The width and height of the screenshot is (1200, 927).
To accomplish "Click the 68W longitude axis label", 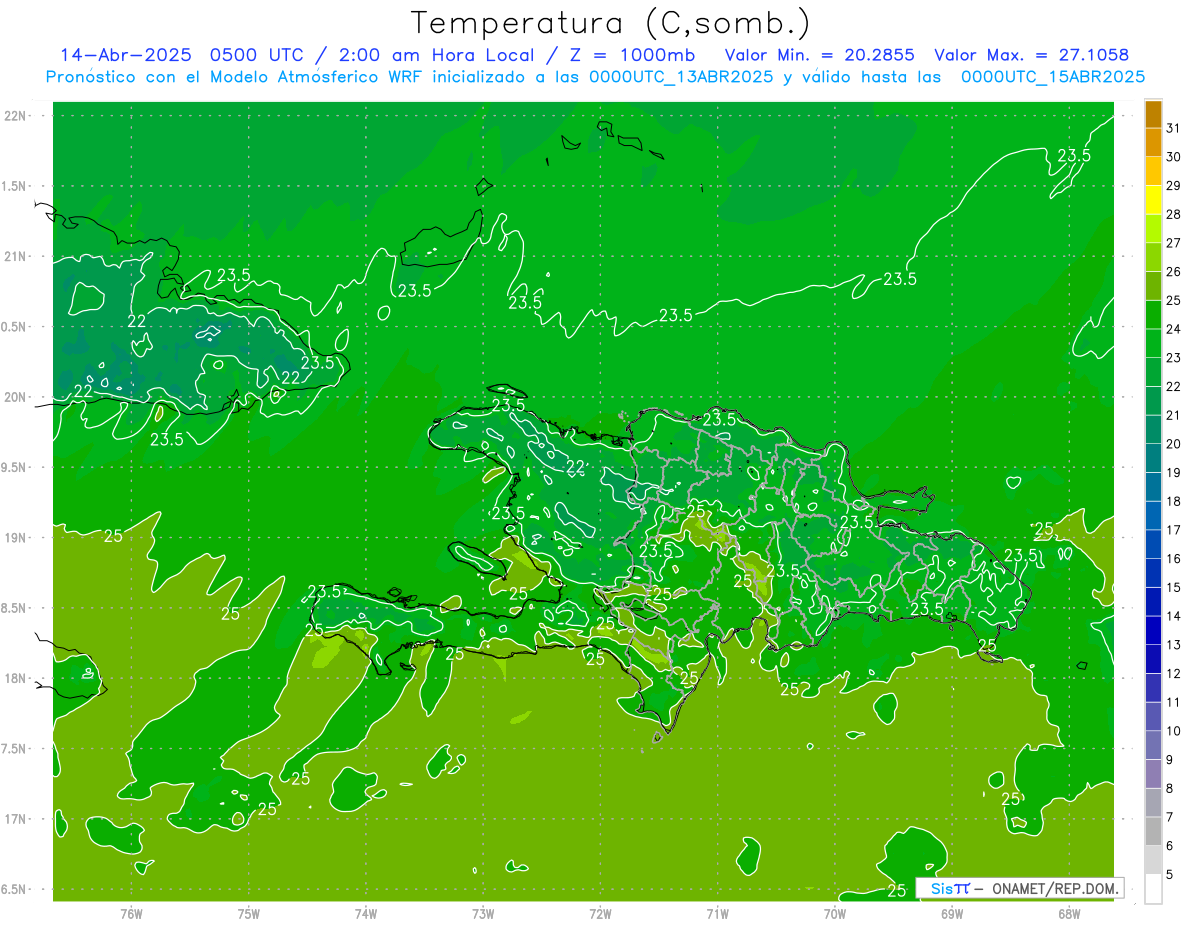I will click(x=1069, y=913).
